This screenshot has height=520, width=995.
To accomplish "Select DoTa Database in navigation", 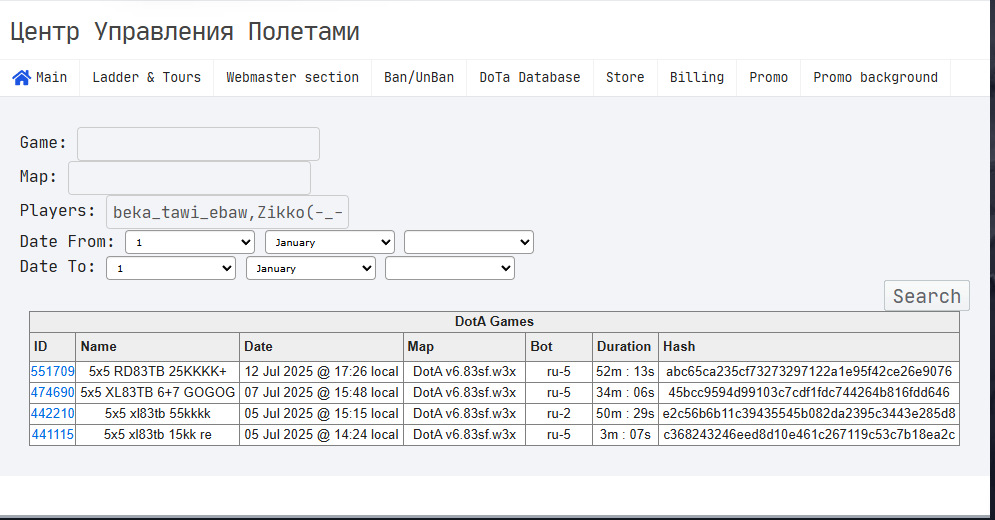I will pyautogui.click(x=530, y=77).
